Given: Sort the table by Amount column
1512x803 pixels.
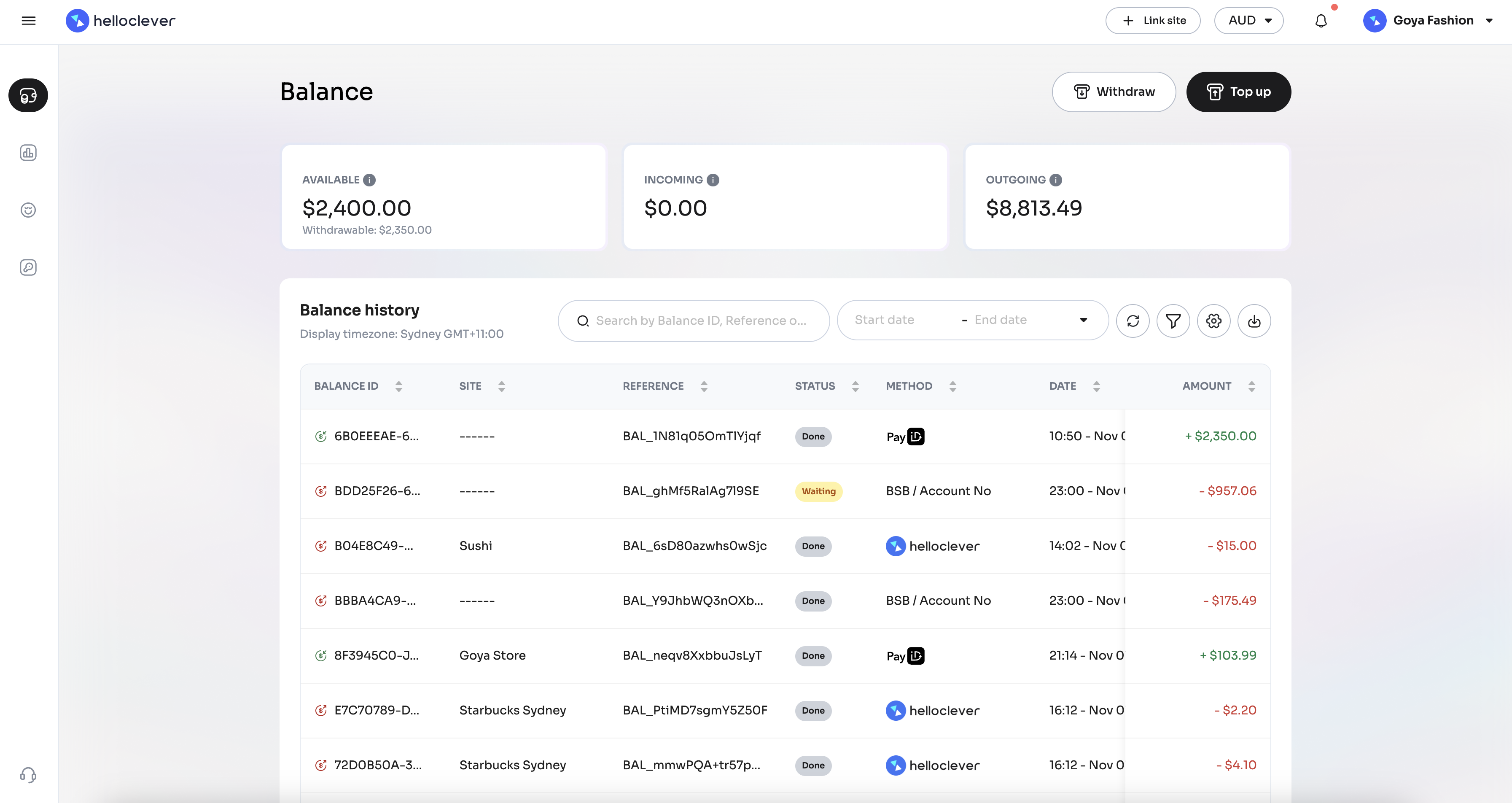Looking at the screenshot, I should pyautogui.click(x=1251, y=385).
